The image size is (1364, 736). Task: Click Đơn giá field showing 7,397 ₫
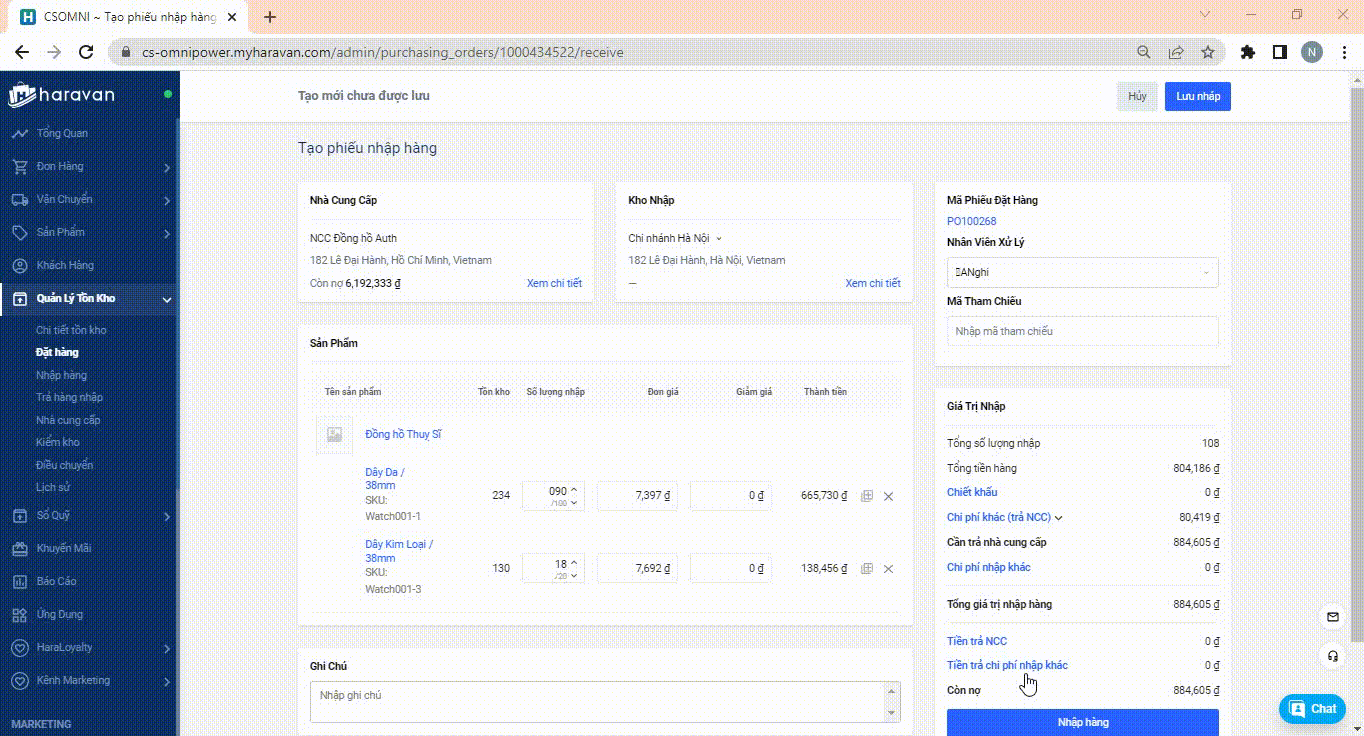point(637,496)
